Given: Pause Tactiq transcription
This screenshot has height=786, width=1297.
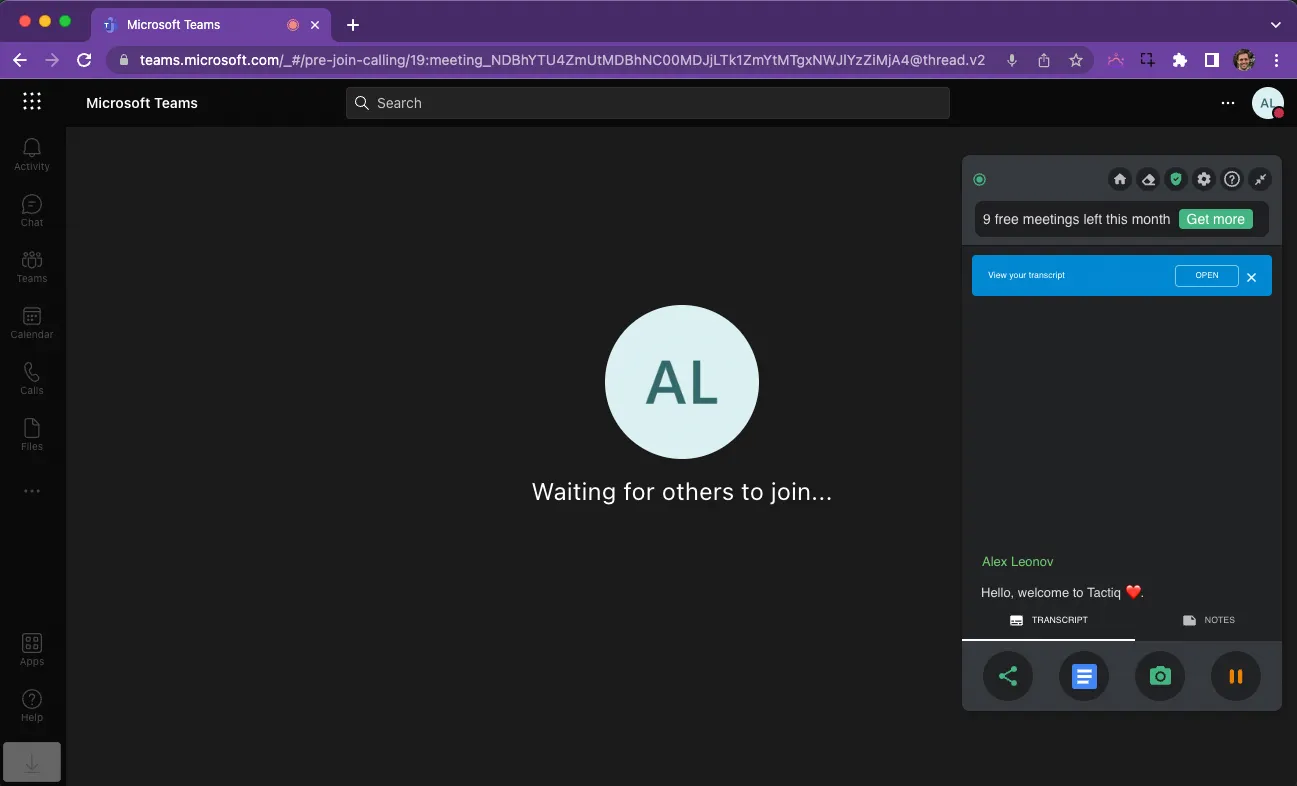Looking at the screenshot, I should point(1236,676).
